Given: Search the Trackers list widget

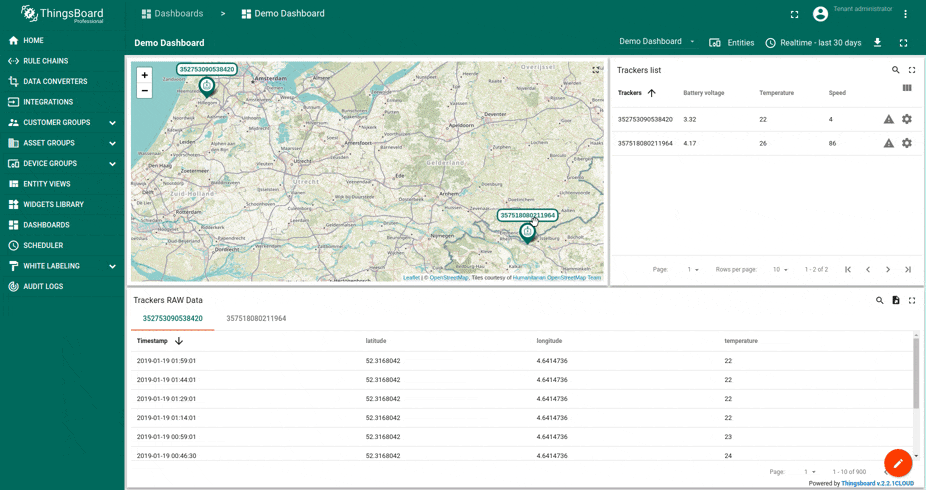Looking at the screenshot, I should [x=895, y=70].
